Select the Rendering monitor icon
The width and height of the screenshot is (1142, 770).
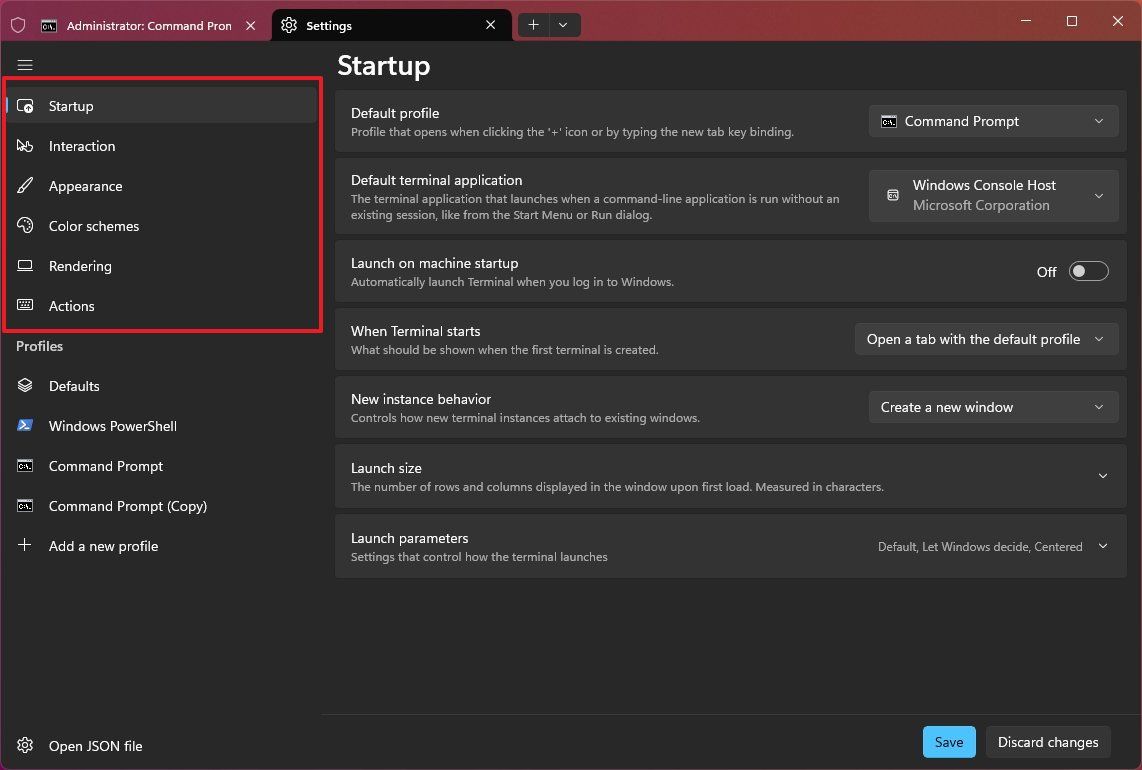coord(26,265)
